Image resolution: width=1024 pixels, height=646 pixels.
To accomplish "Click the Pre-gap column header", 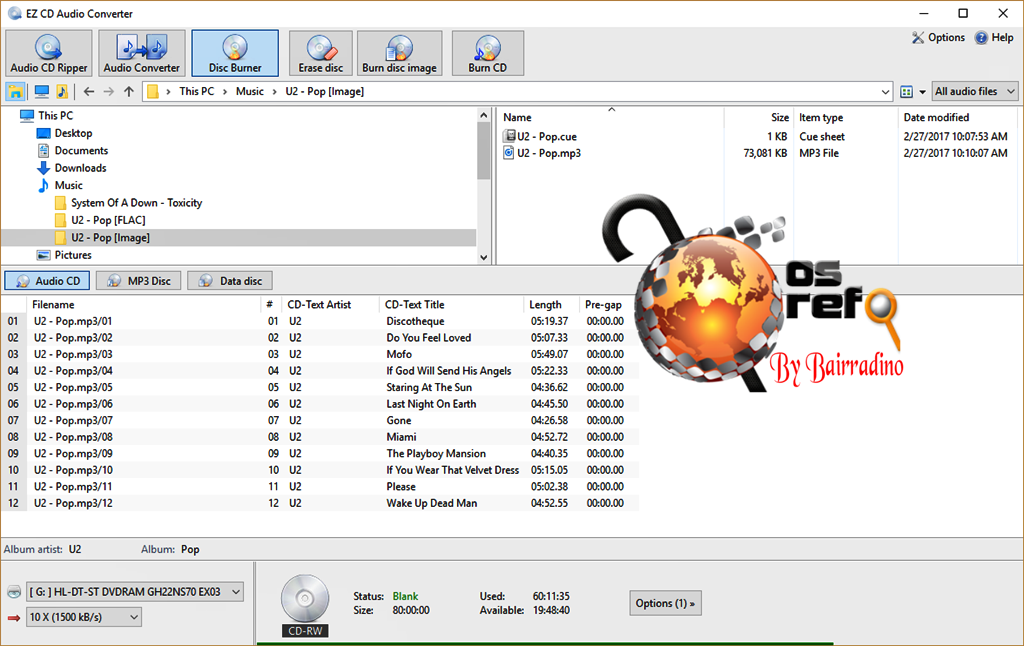I will pyautogui.click(x=603, y=305).
